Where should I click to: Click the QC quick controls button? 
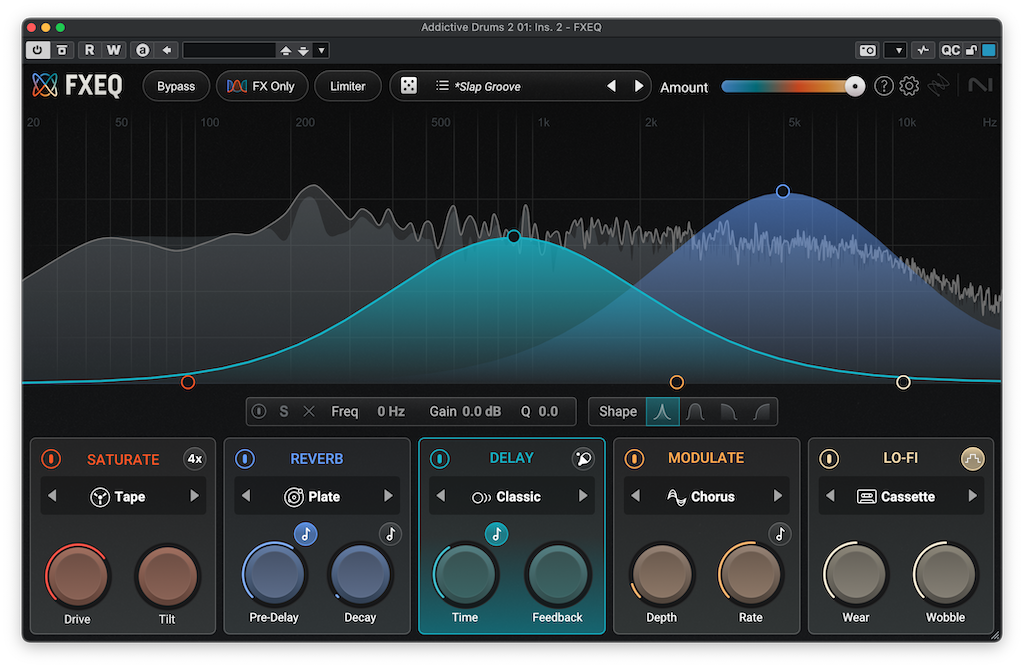click(950, 50)
